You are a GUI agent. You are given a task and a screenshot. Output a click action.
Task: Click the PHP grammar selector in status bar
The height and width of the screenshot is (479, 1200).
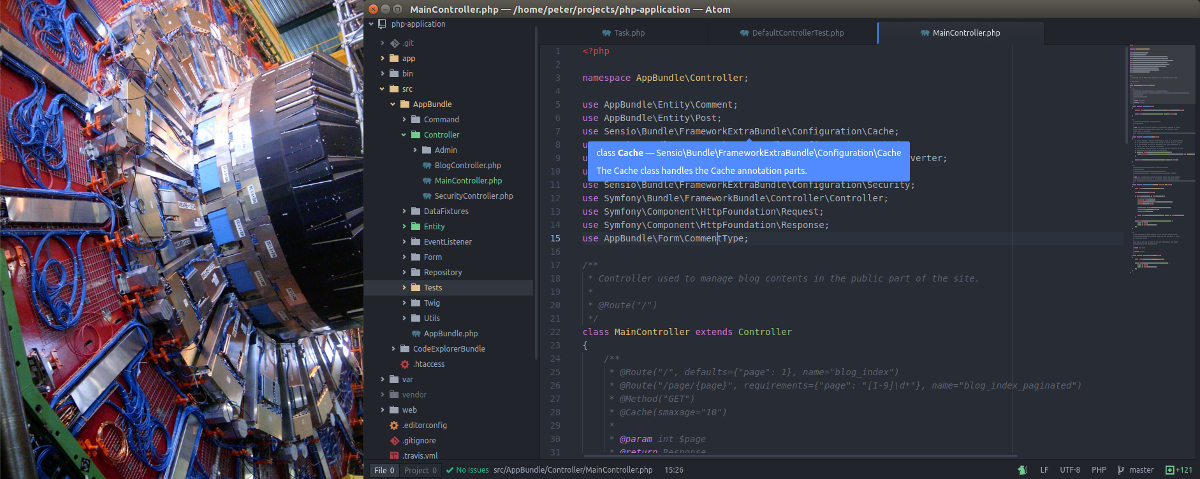(1098, 469)
